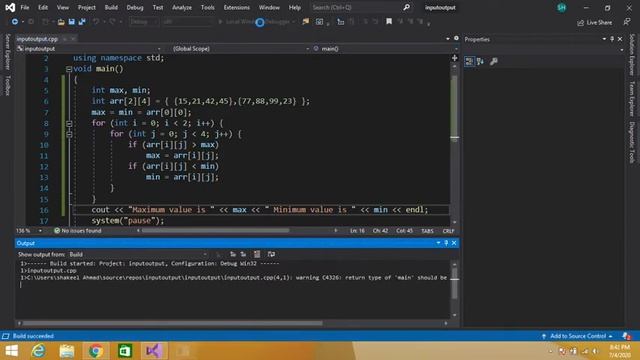Close the Output panel
The image size is (640, 360).
(454, 243)
